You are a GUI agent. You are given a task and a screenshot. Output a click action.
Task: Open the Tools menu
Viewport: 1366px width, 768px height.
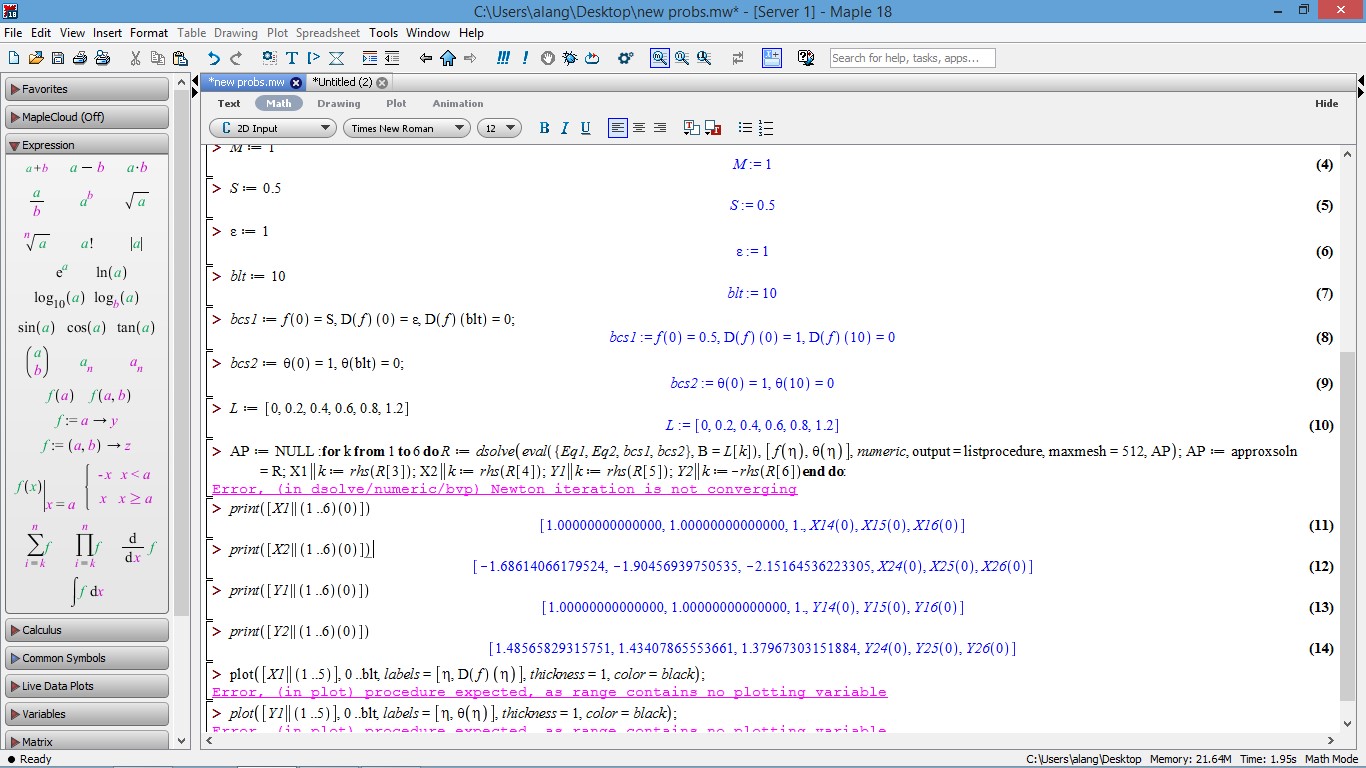[x=383, y=33]
